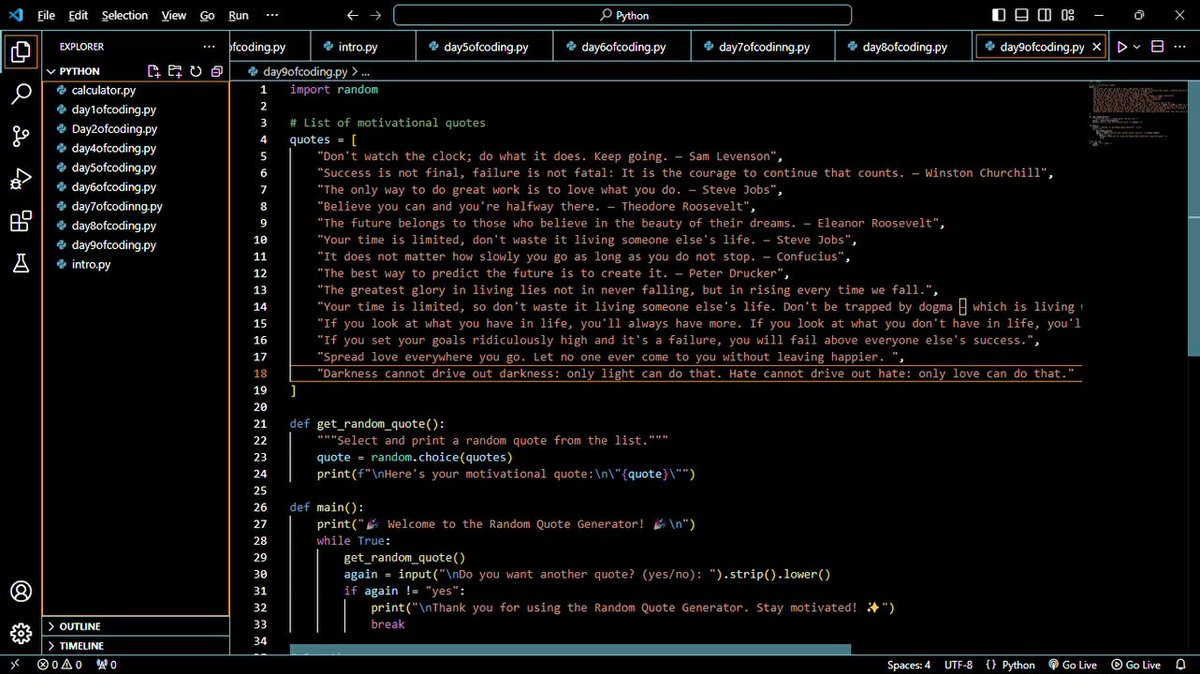Open the Explorer view in activity bar

click(x=21, y=52)
